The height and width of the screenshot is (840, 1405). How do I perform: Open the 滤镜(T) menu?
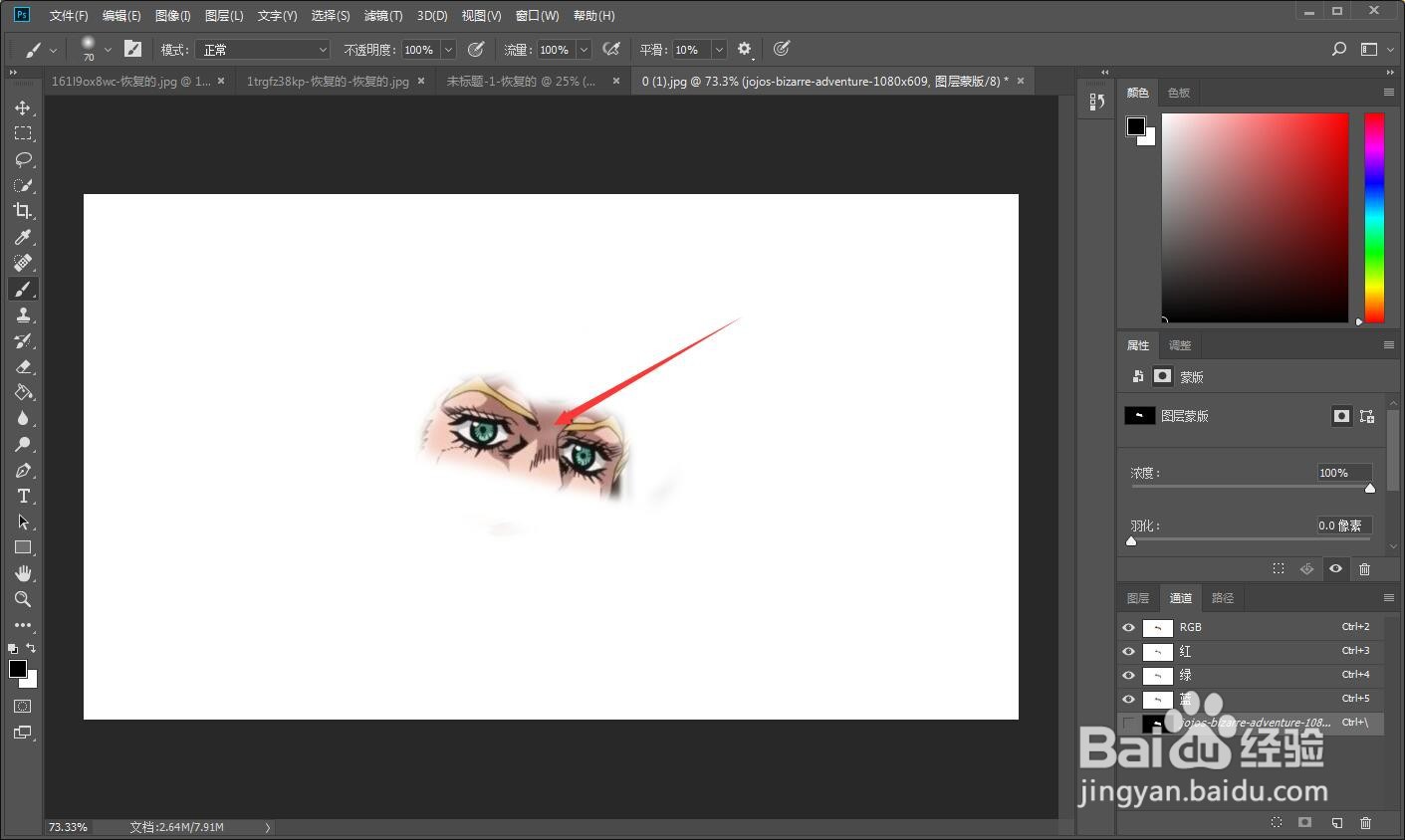tap(383, 16)
